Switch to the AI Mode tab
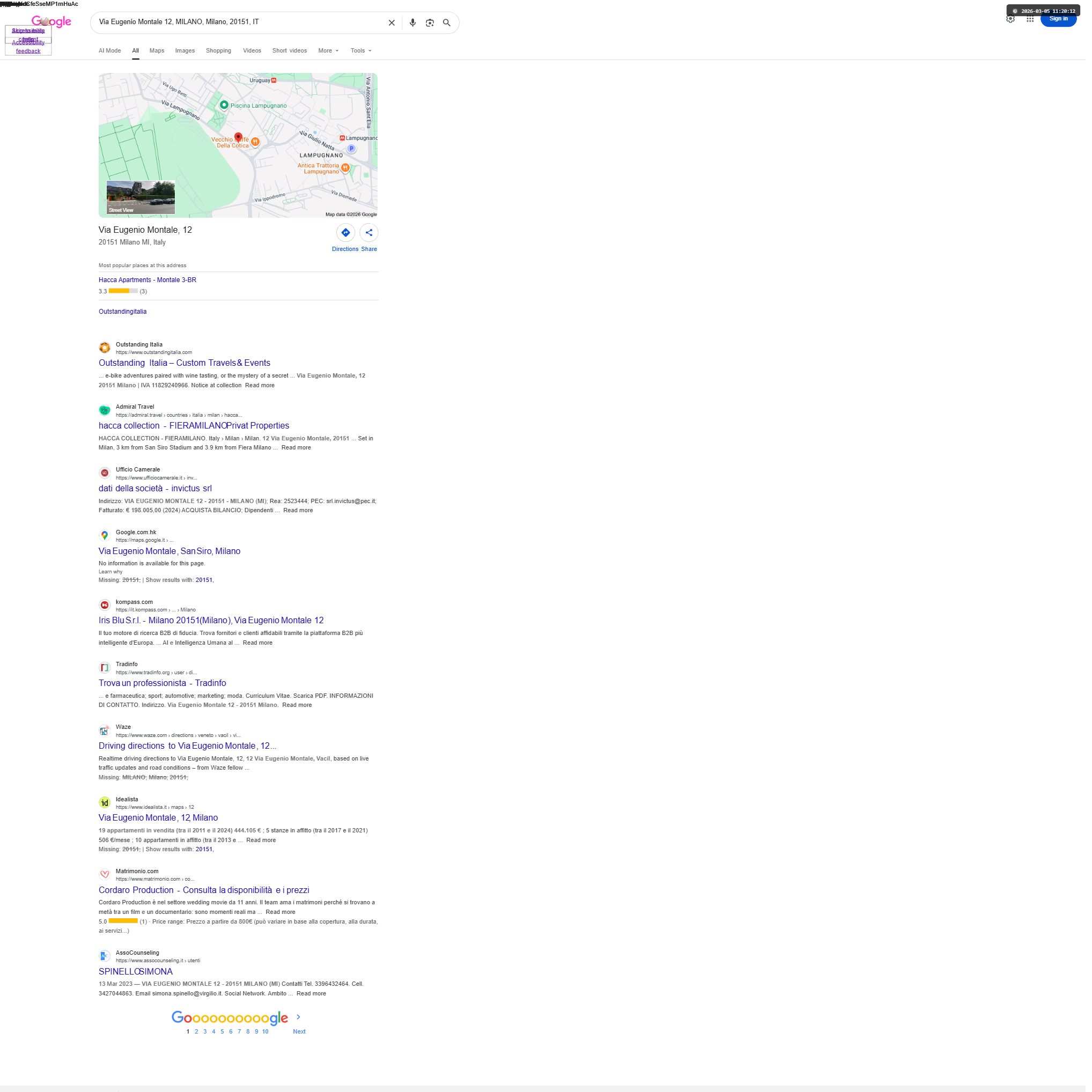1092x1092 pixels. pyautogui.click(x=110, y=51)
